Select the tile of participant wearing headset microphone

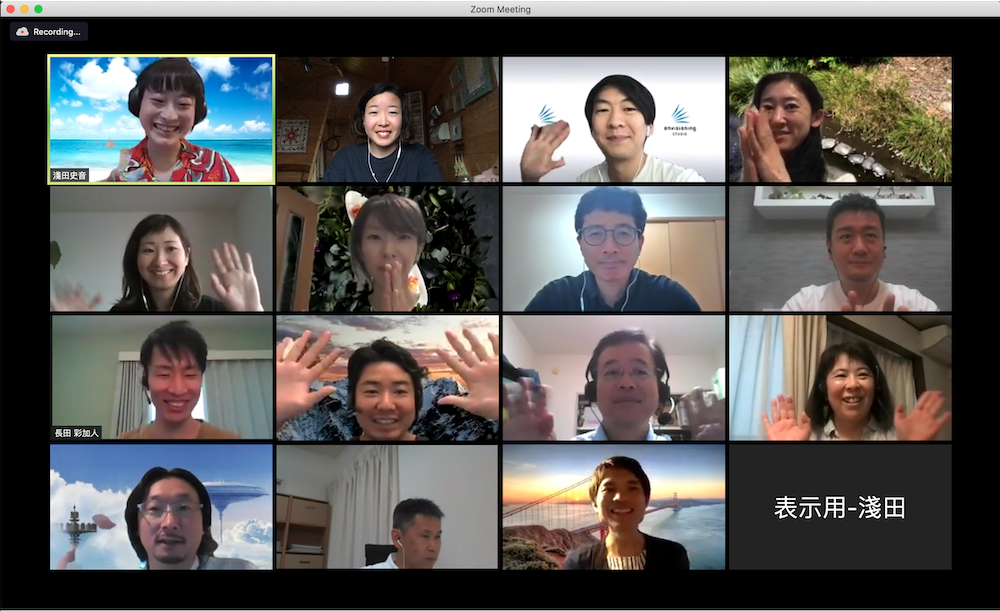pyautogui.click(x=613, y=378)
